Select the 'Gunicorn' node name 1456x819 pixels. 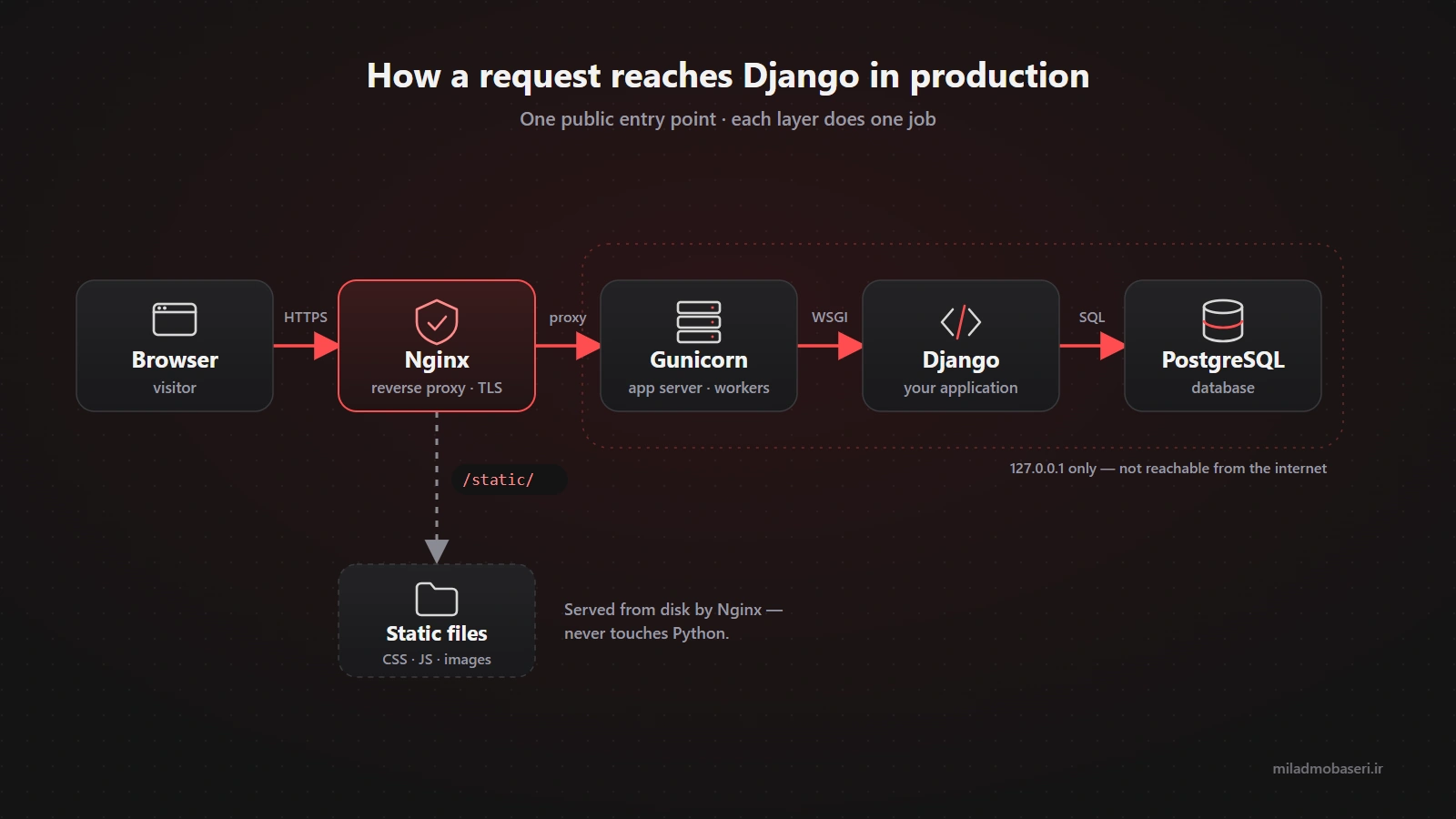(699, 360)
